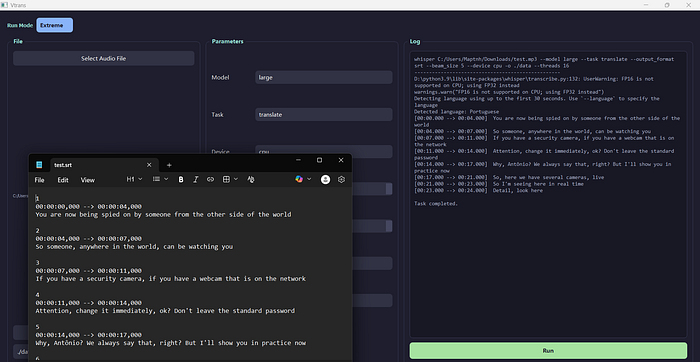Maximize the Notepad window

click(320, 160)
